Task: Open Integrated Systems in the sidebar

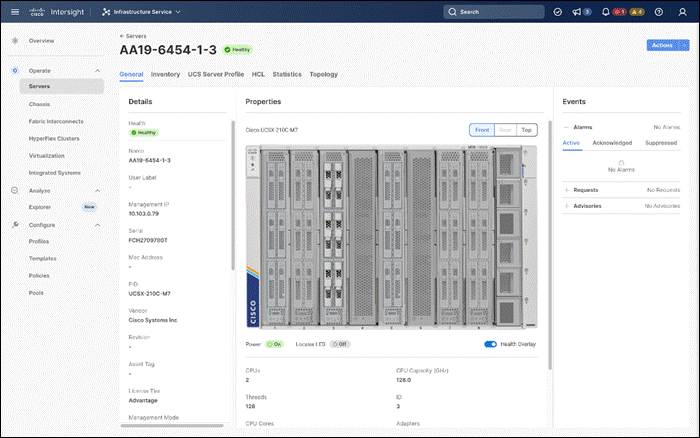Action: pyautogui.click(x=54, y=173)
